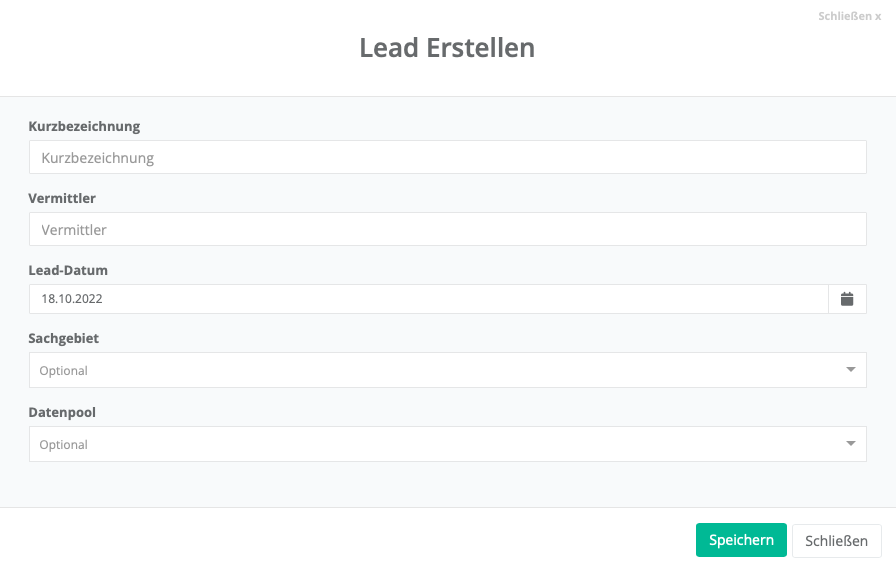
Task: Click the 'x' in the top Schließen link
Action: 878,17
